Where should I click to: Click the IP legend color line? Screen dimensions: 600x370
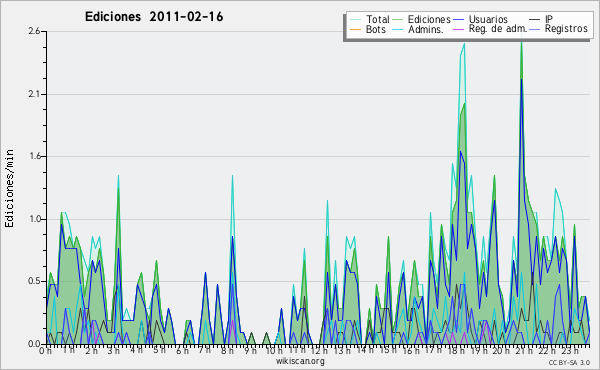coord(535,20)
